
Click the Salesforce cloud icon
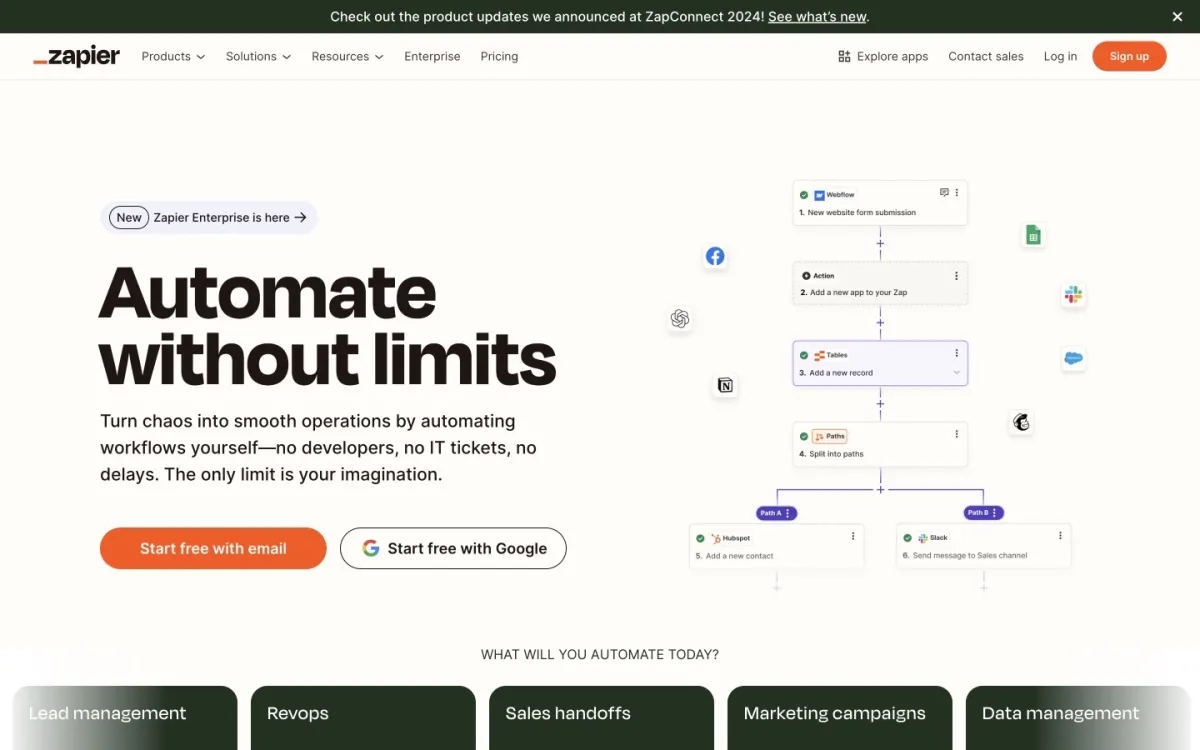tap(1073, 358)
